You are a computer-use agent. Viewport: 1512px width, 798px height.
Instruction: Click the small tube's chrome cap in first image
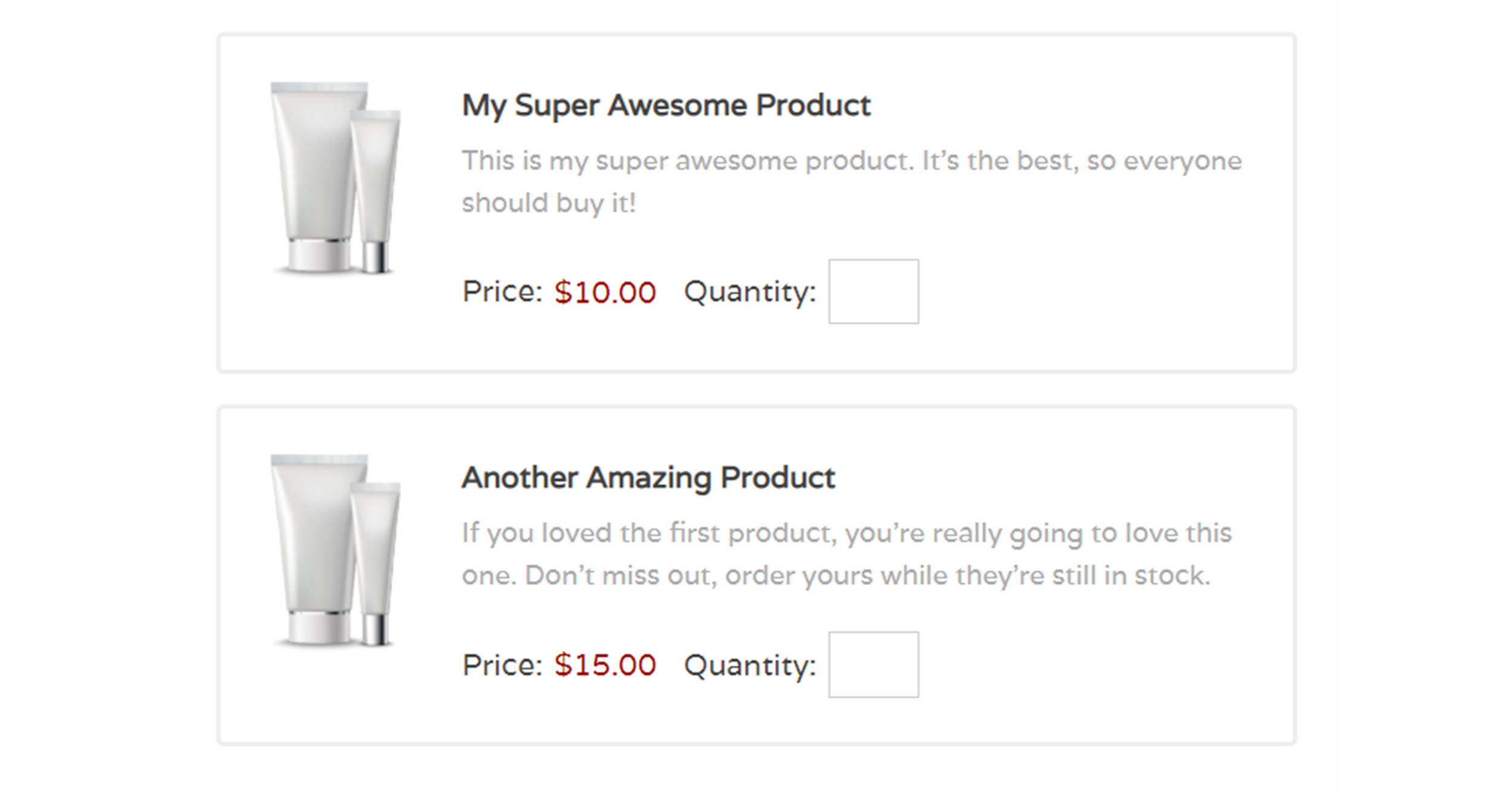375,257
